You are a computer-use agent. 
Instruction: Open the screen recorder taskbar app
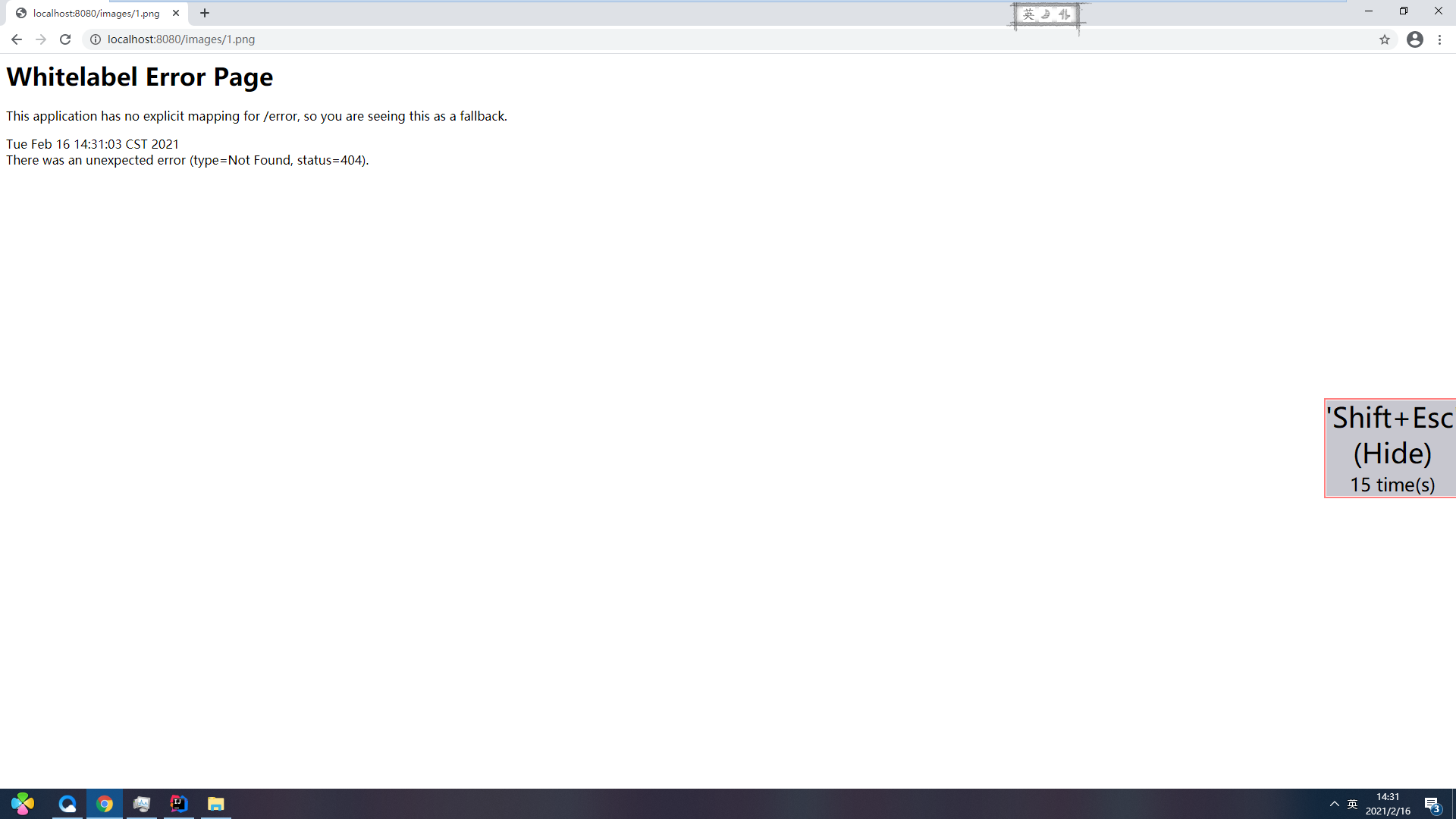pyautogui.click(x=142, y=804)
